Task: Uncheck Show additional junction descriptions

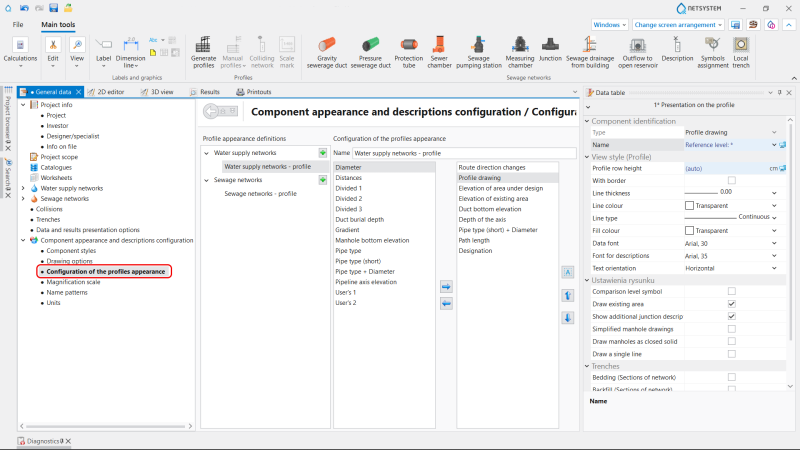Action: click(732, 316)
